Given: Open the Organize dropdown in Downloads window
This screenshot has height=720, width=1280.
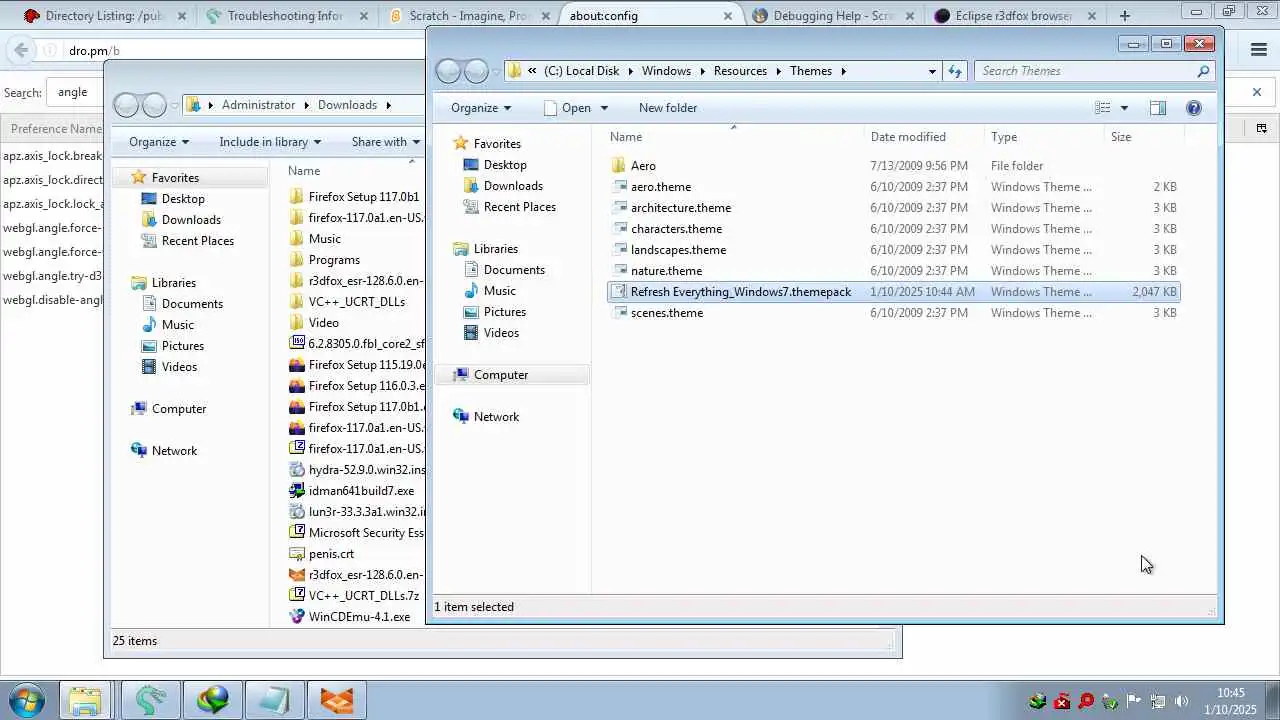Looking at the screenshot, I should tap(159, 142).
